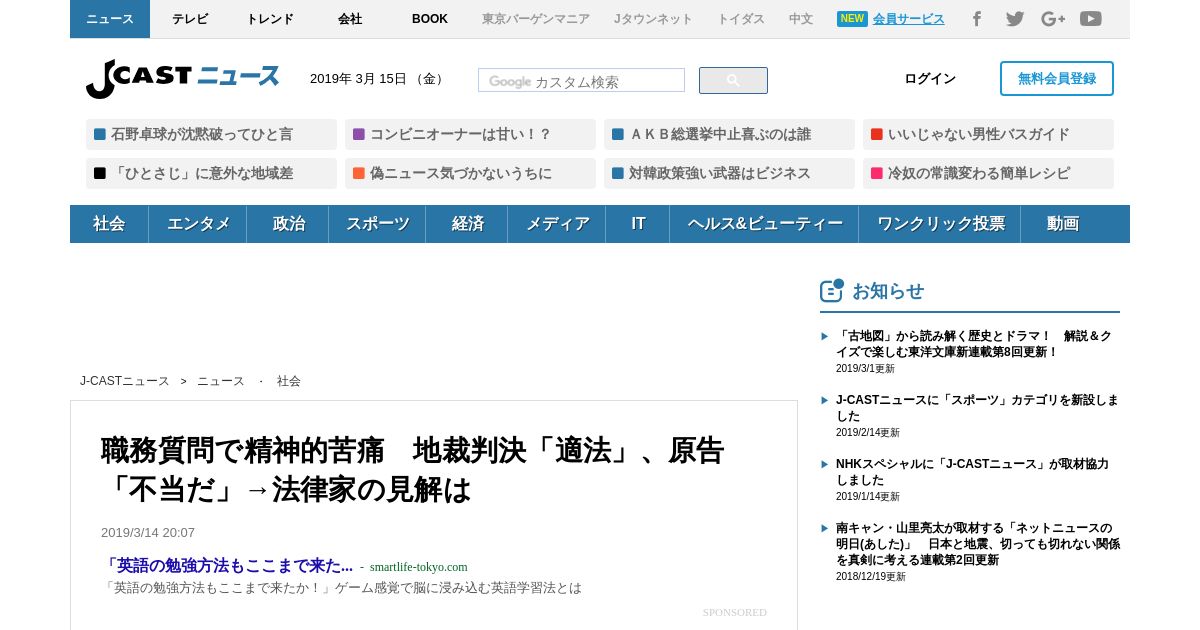Click the article date 2019/3/14 20:07
The height and width of the screenshot is (630, 1200).
pos(148,533)
